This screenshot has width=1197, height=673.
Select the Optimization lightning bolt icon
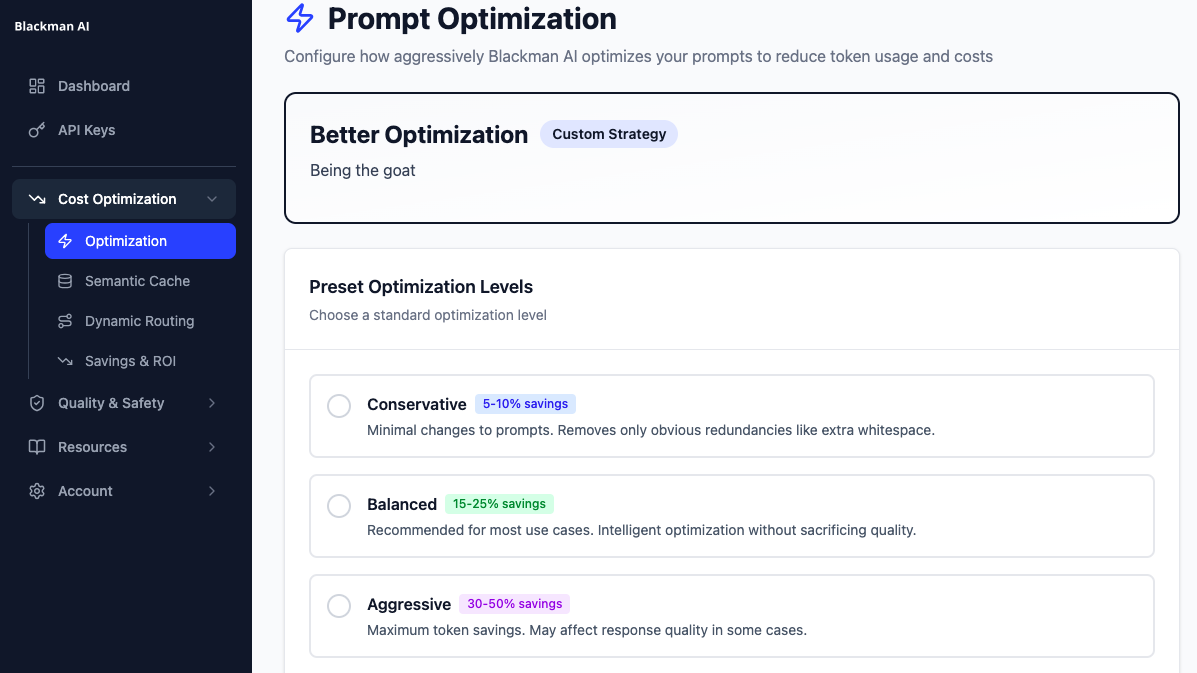(x=67, y=241)
